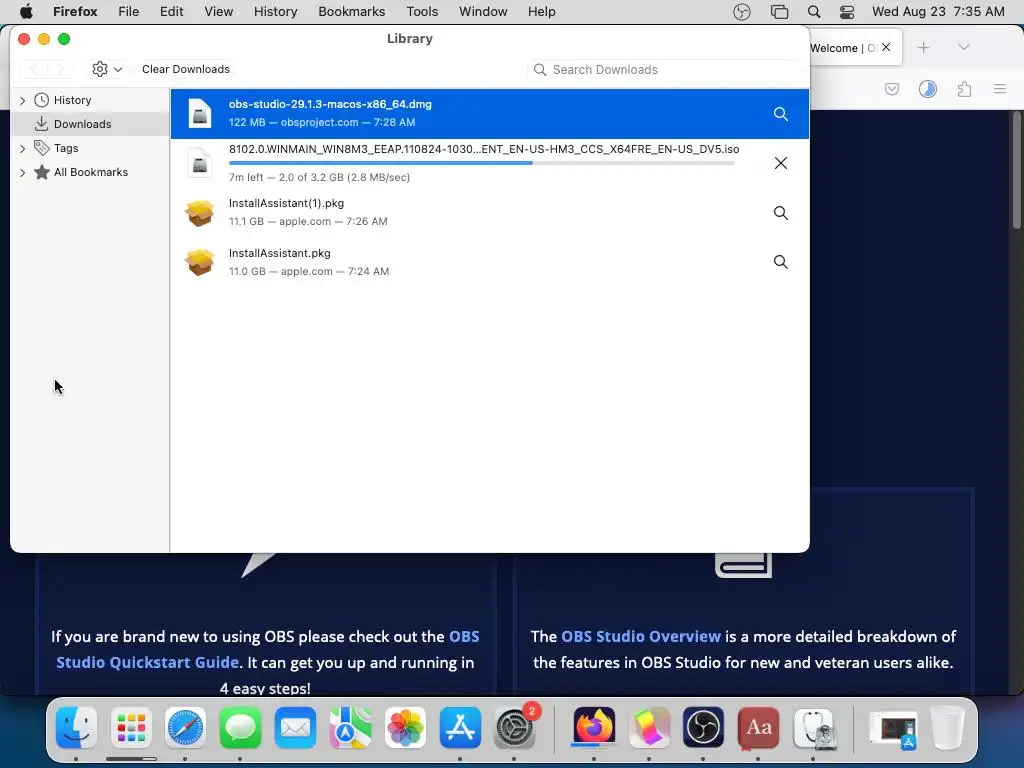
Task: Open the OBS Studio Overview link
Action: pyautogui.click(x=641, y=636)
